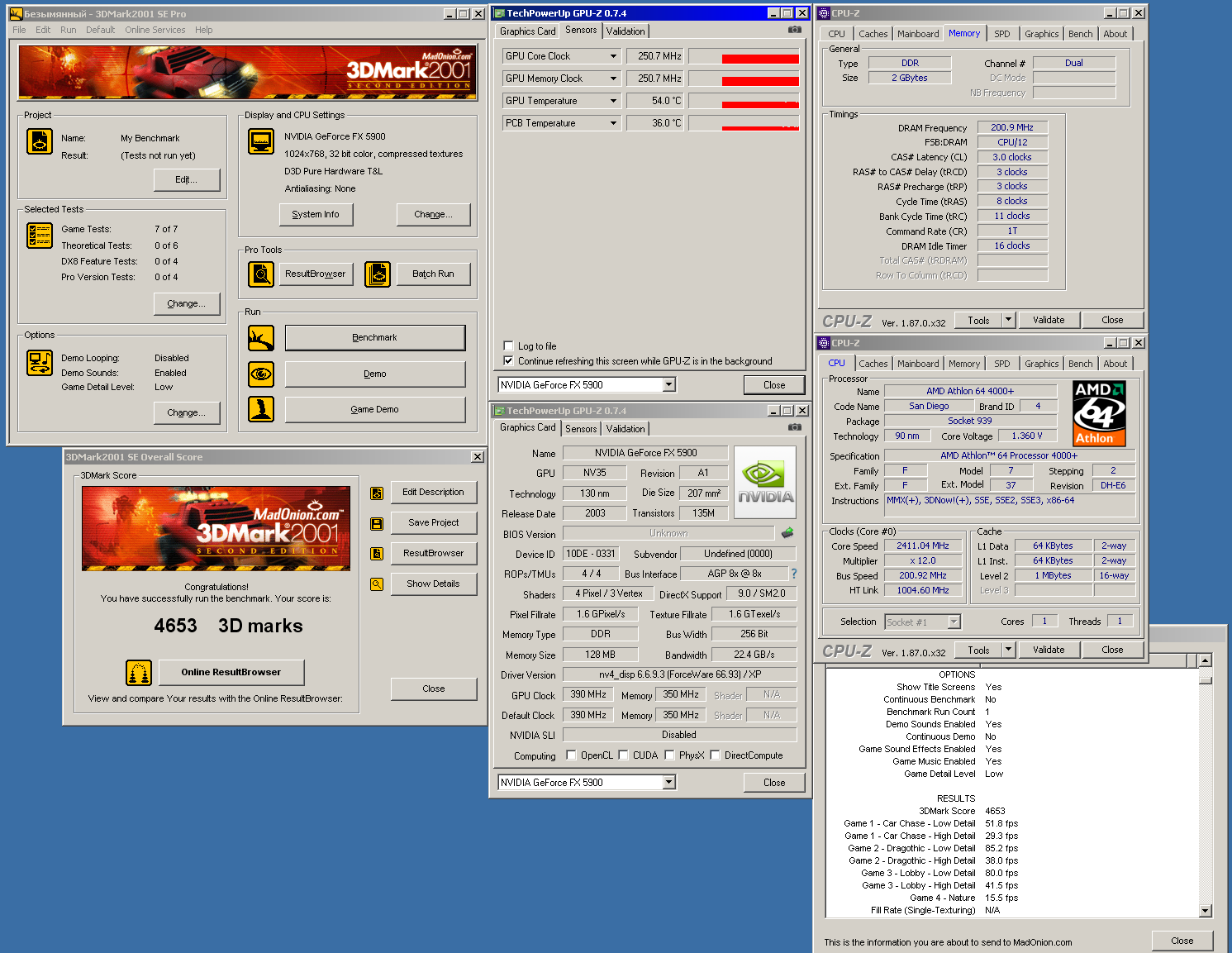Click Close in the MadOnion.com details window
This screenshot has width=1232, height=953.
1182,941
